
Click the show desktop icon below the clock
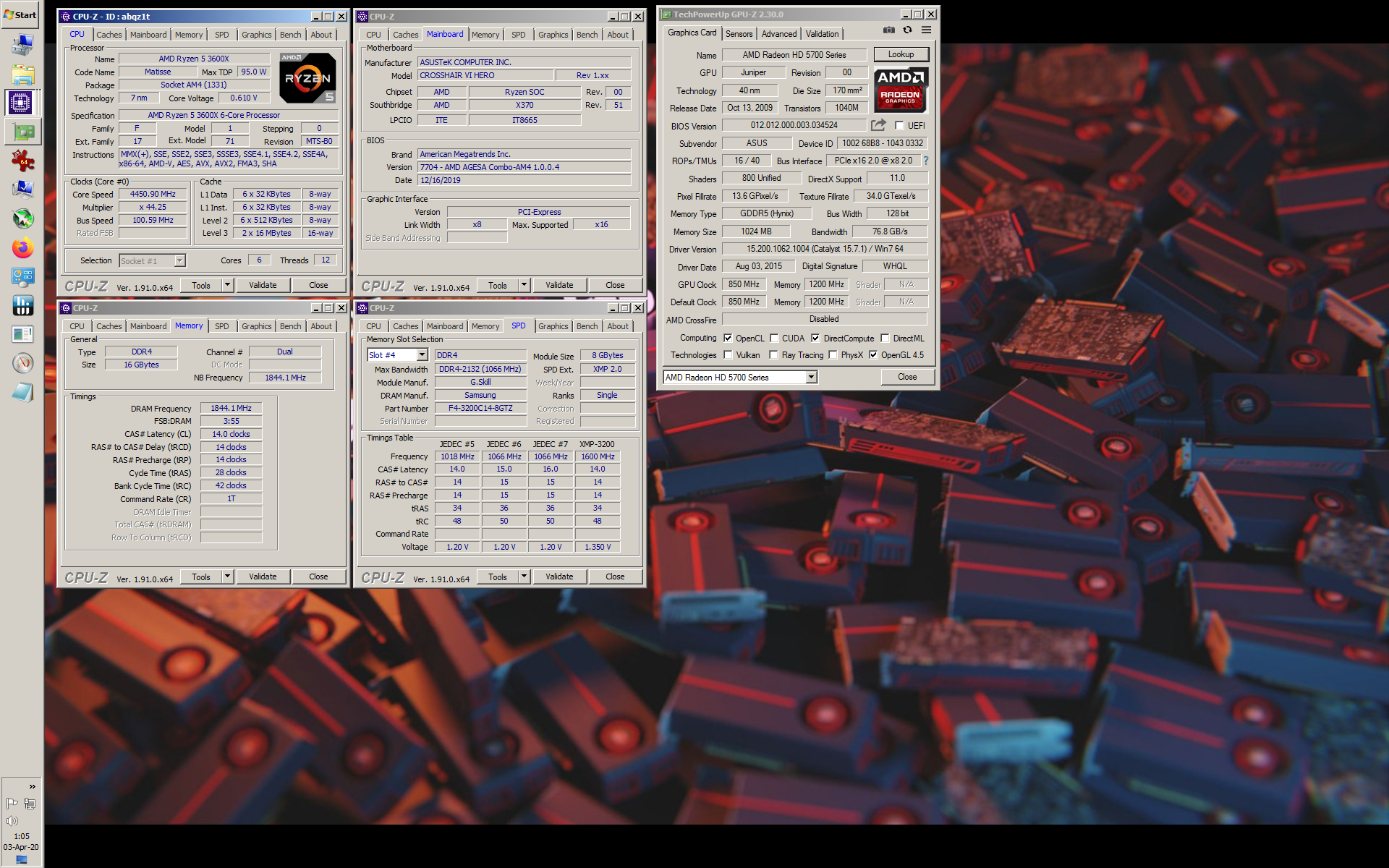pyautogui.click(x=22, y=860)
